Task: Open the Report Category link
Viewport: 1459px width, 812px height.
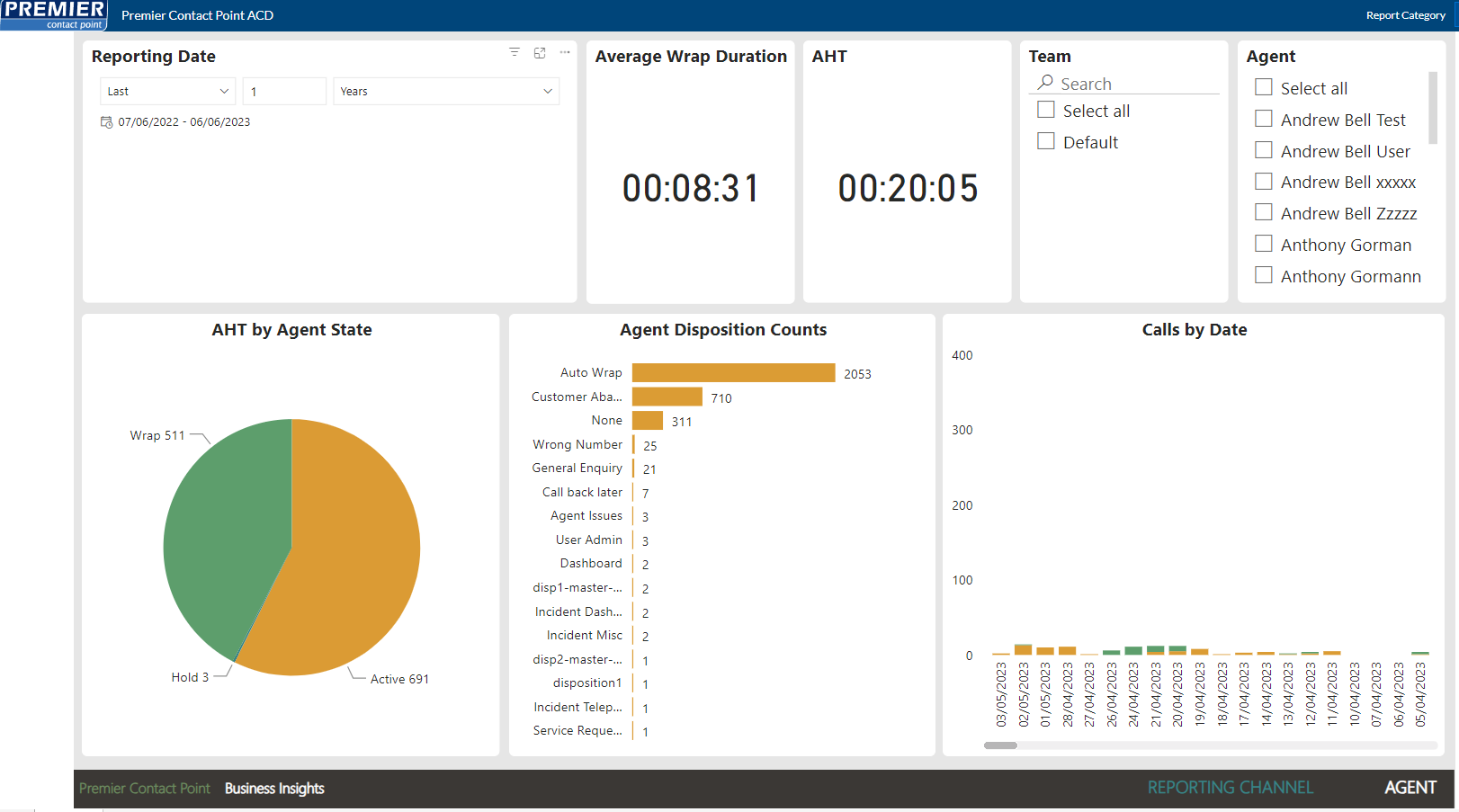Action: (x=1405, y=15)
